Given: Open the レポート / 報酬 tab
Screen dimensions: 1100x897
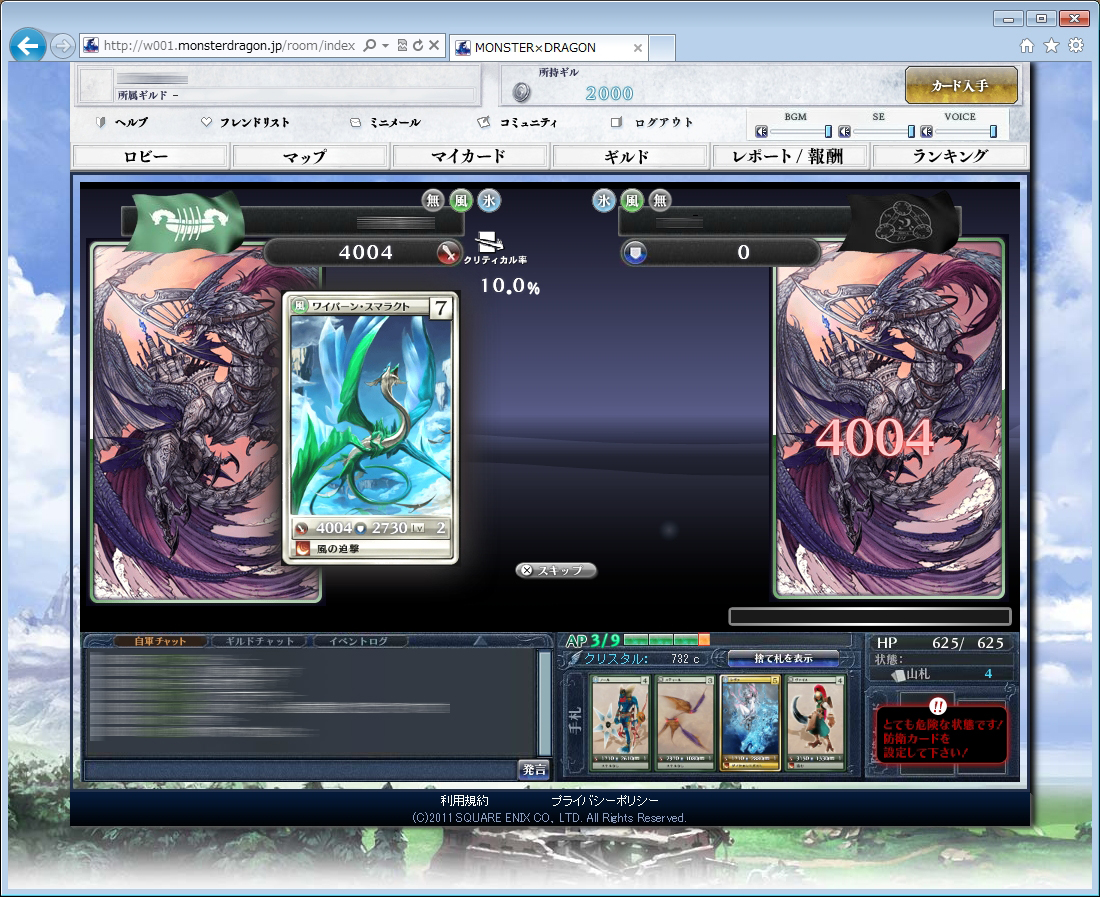Looking at the screenshot, I should 789,156.
